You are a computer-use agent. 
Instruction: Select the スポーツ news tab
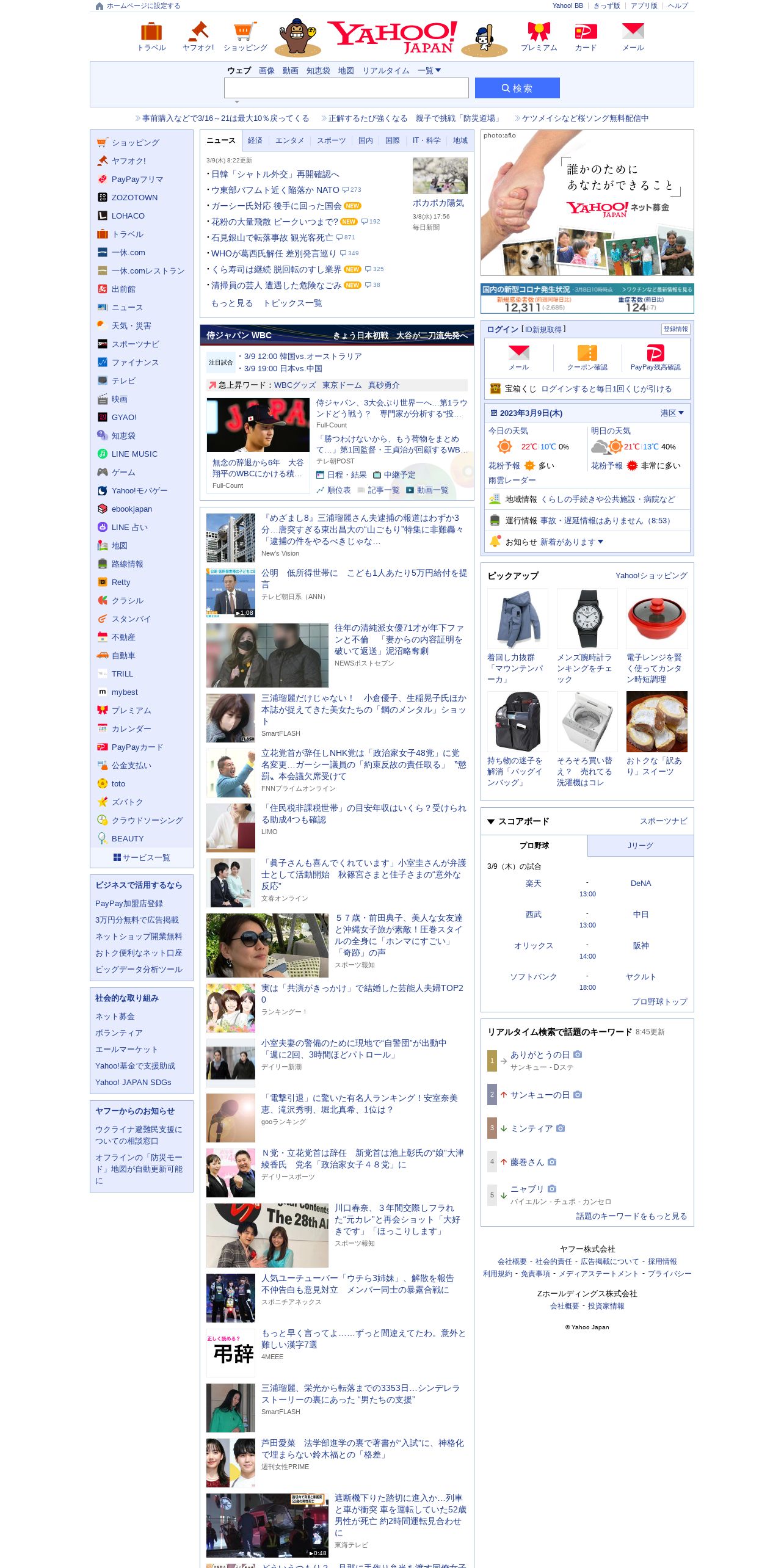click(331, 140)
